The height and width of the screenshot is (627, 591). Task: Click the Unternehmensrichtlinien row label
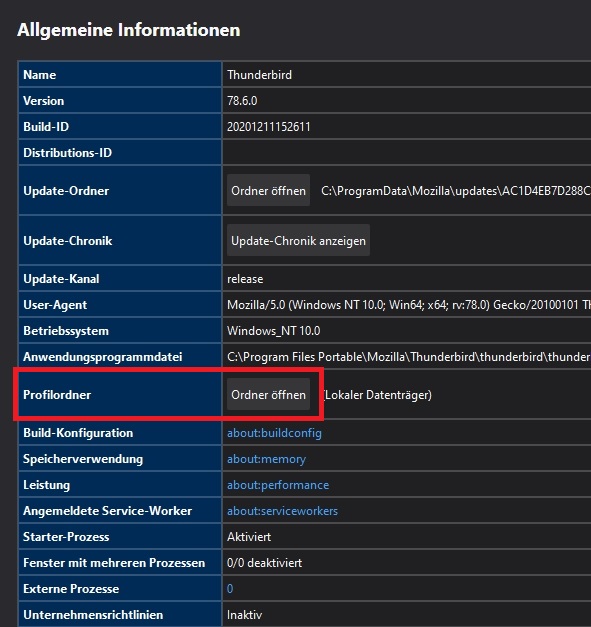93,615
